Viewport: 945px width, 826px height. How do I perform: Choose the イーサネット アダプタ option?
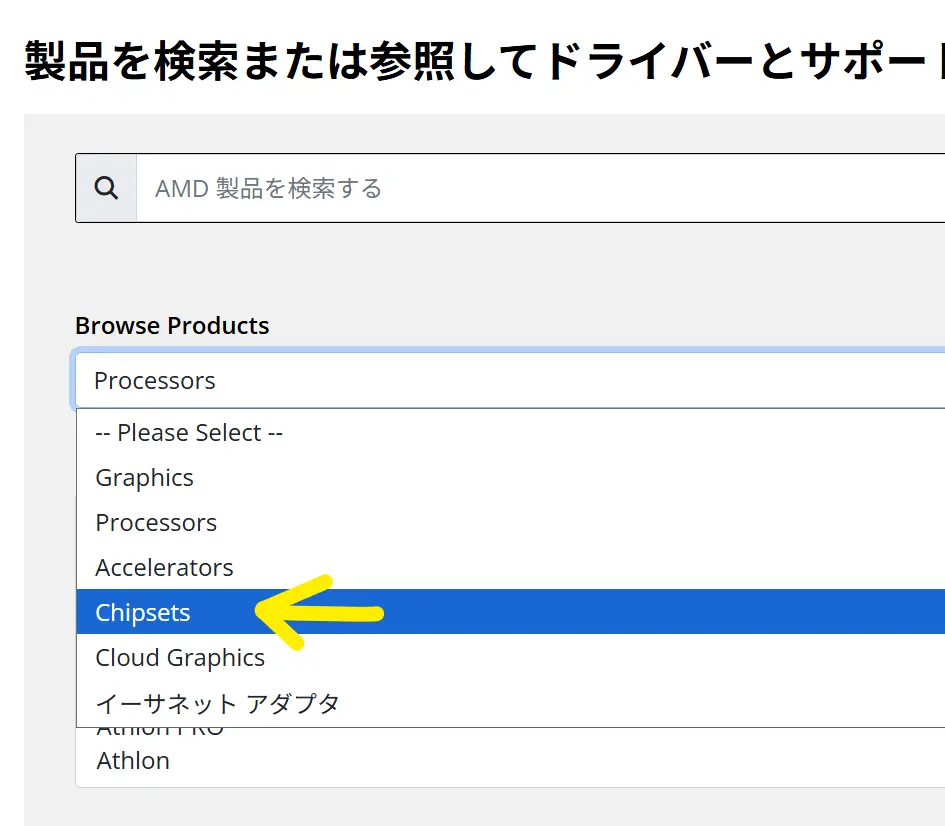tap(218, 703)
